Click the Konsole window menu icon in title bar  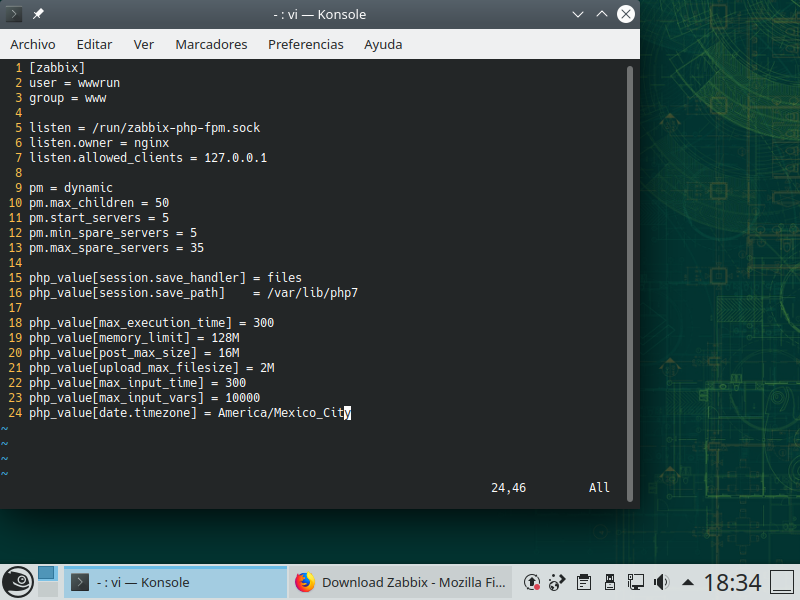(13, 14)
